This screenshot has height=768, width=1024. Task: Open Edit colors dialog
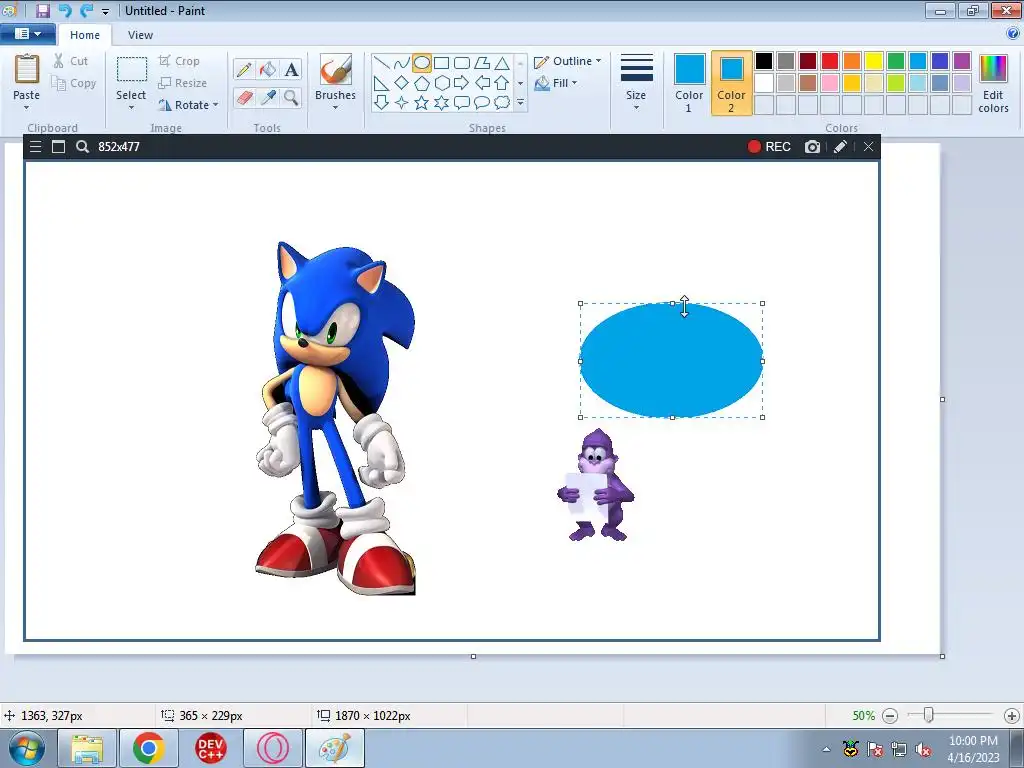point(993,83)
